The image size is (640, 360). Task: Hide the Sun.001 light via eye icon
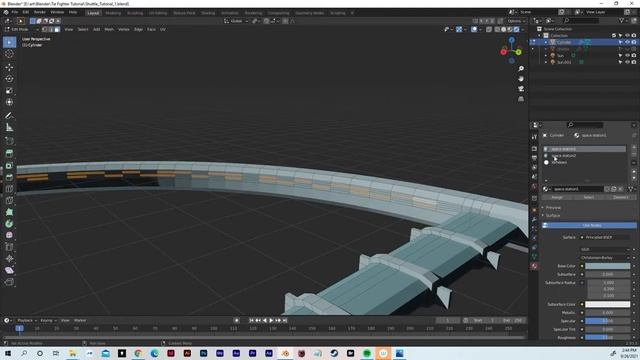coord(627,62)
